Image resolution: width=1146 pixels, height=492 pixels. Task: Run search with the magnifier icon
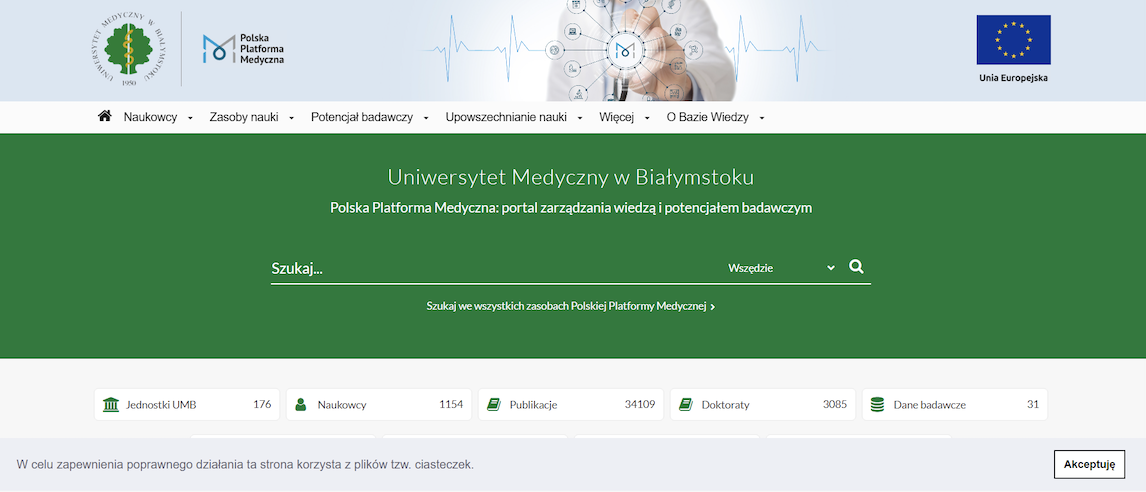click(x=857, y=267)
